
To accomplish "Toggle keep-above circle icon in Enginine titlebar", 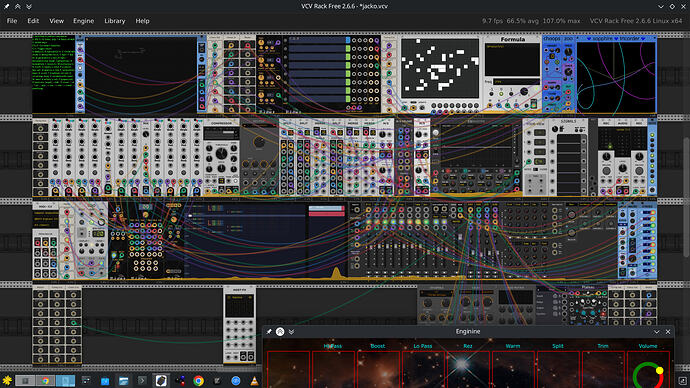I will (280, 332).
